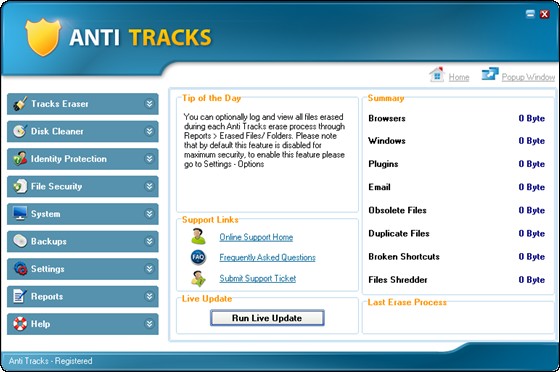Click the Identity Protection person icon
This screenshot has width=560, height=372.
pos(20,159)
